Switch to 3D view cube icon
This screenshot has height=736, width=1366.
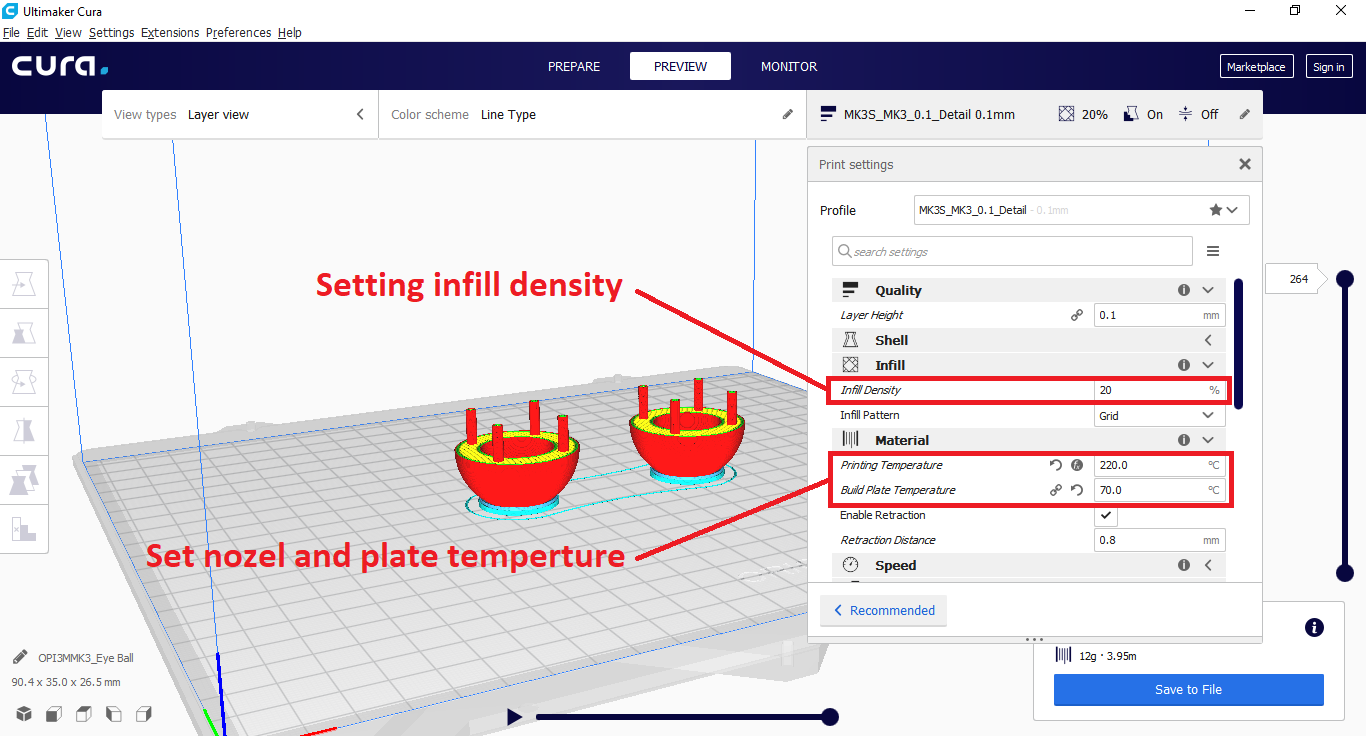[x=23, y=714]
